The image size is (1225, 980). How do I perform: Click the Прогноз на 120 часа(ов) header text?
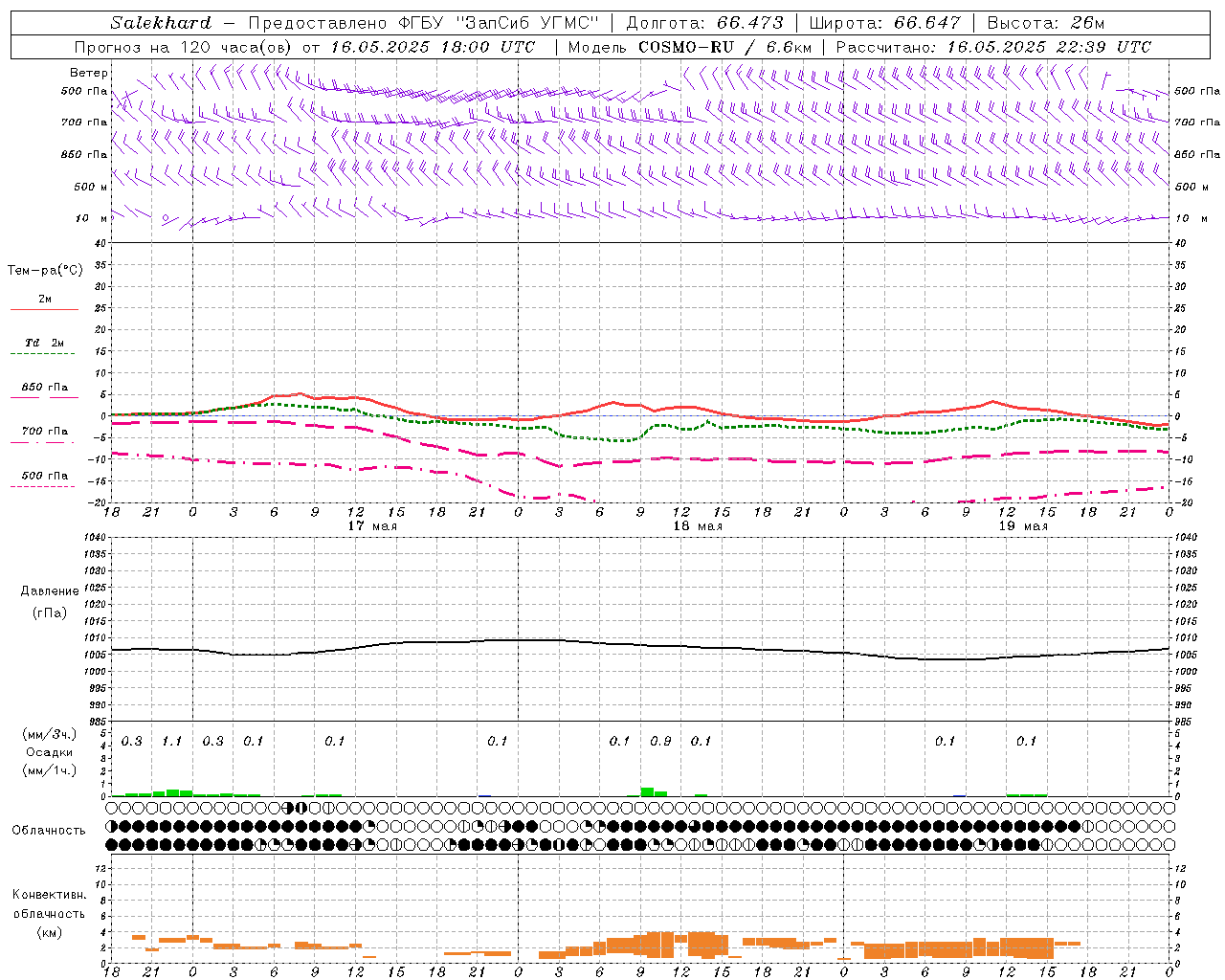(184, 47)
